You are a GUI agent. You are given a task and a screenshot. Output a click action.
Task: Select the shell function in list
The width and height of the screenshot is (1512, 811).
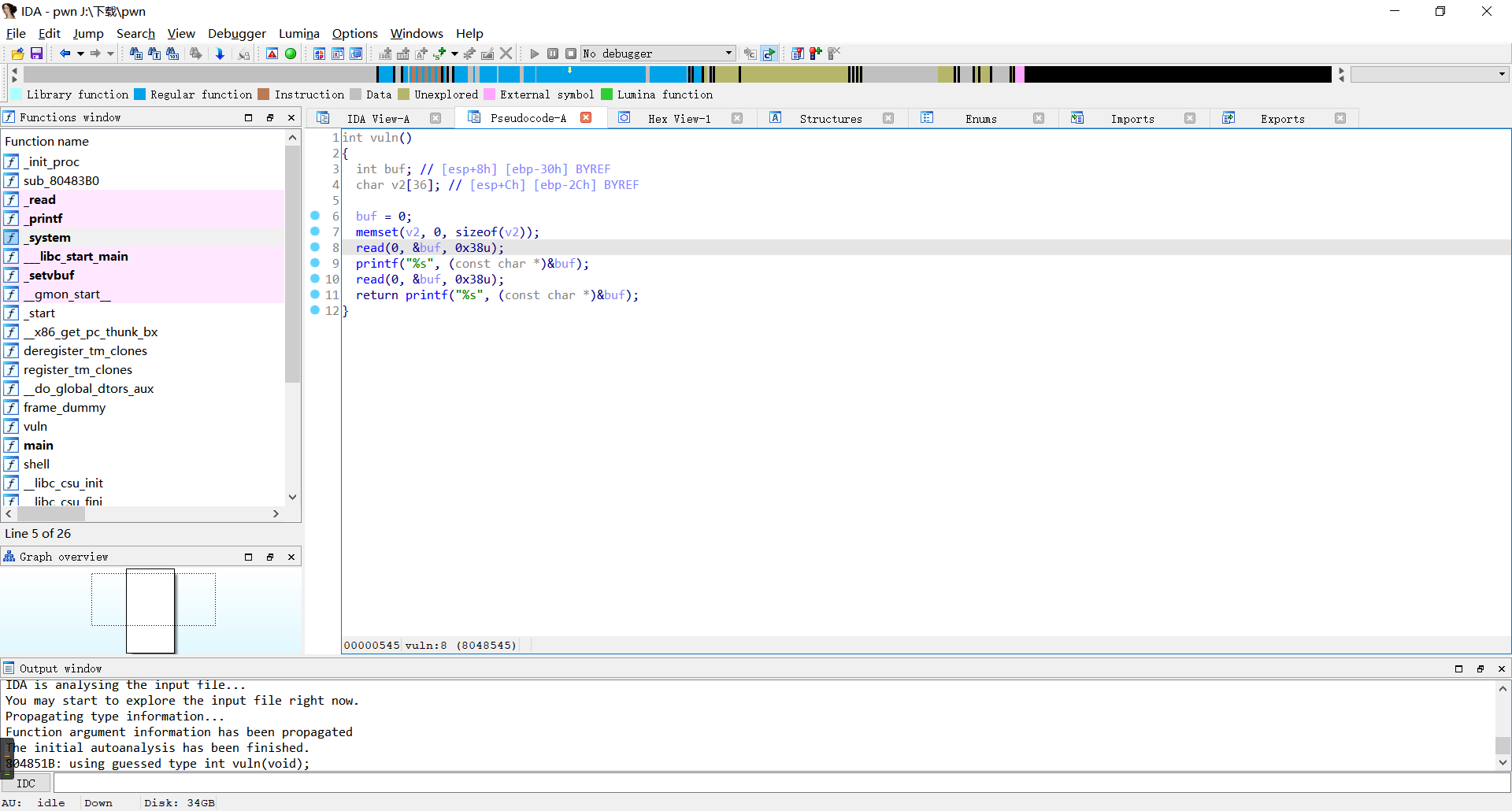pos(36,464)
